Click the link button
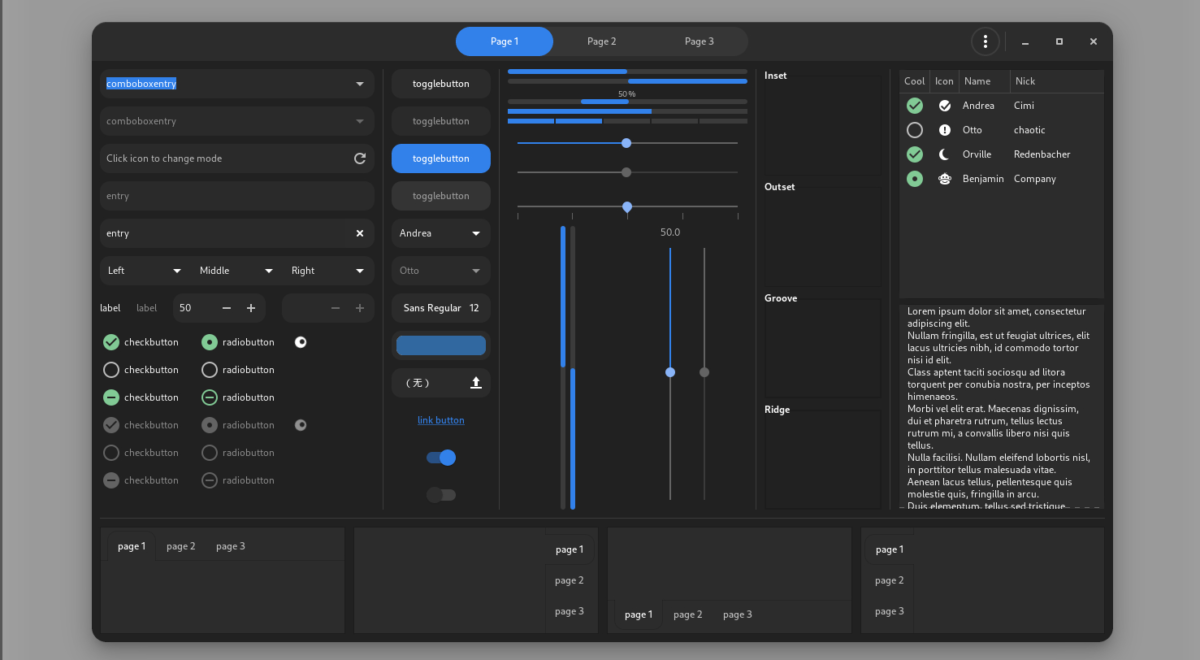 click(x=441, y=420)
